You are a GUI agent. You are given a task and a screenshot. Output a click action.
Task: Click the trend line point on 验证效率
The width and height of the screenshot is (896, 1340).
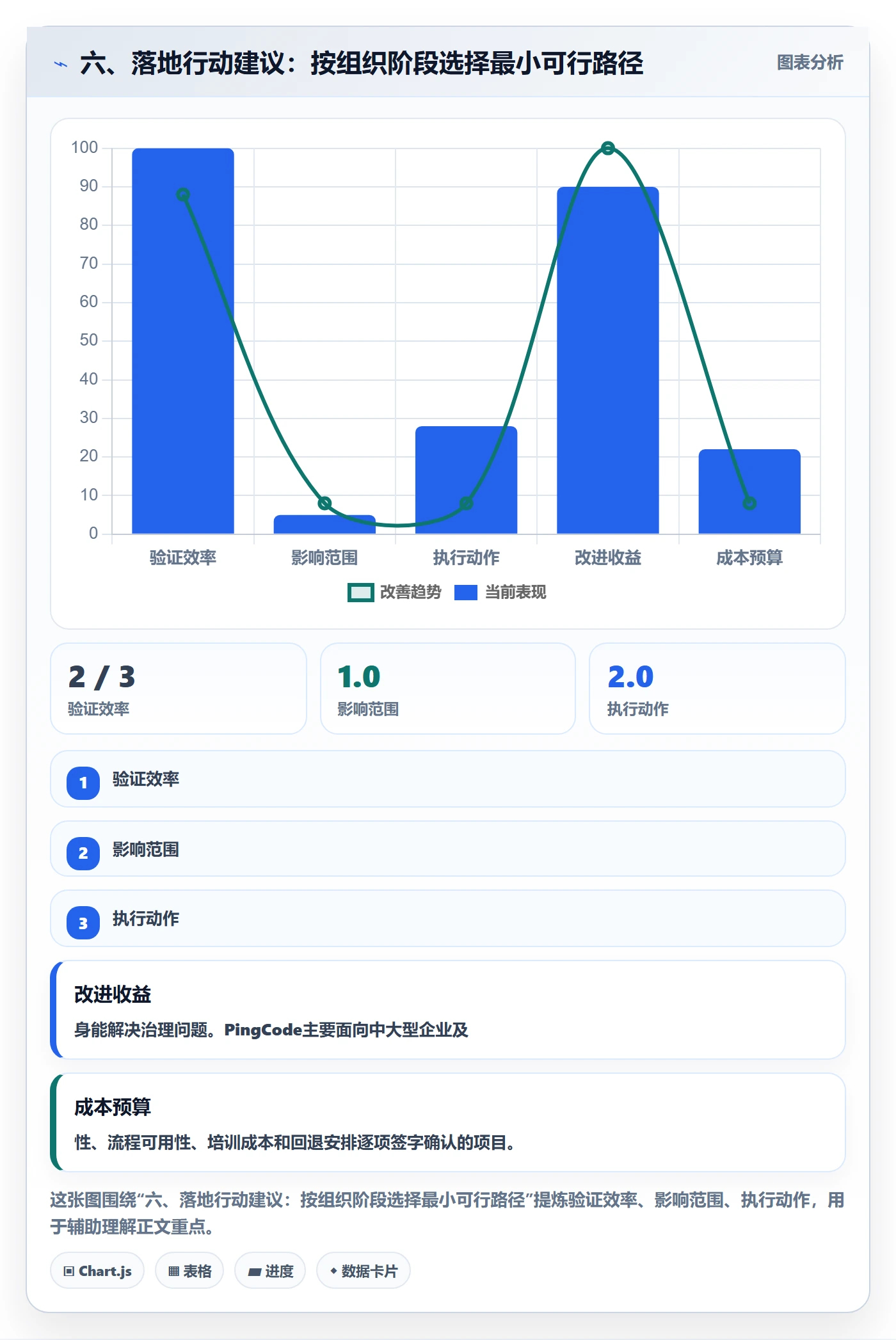[183, 195]
